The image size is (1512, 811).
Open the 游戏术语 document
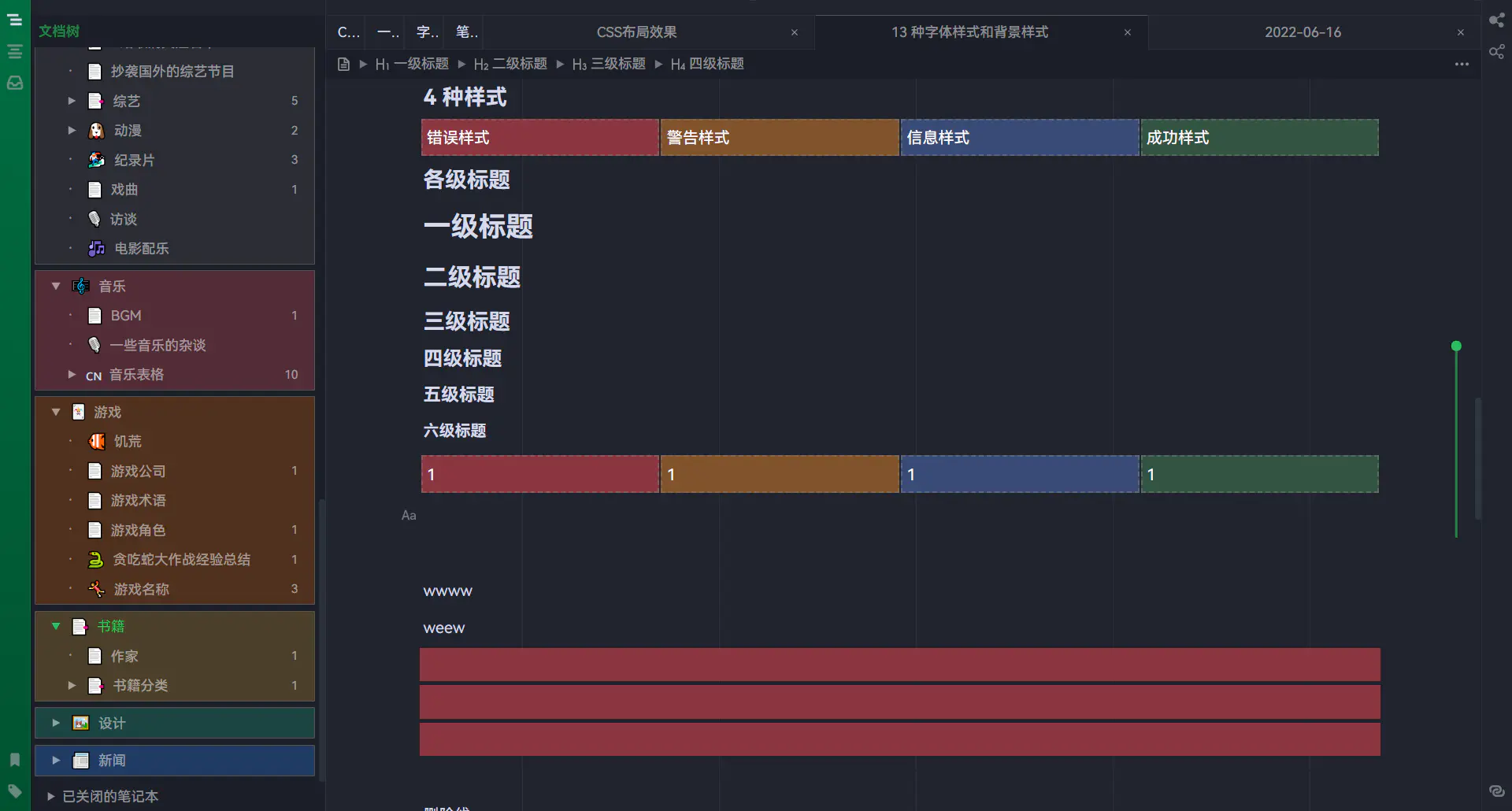pyautogui.click(x=173, y=500)
